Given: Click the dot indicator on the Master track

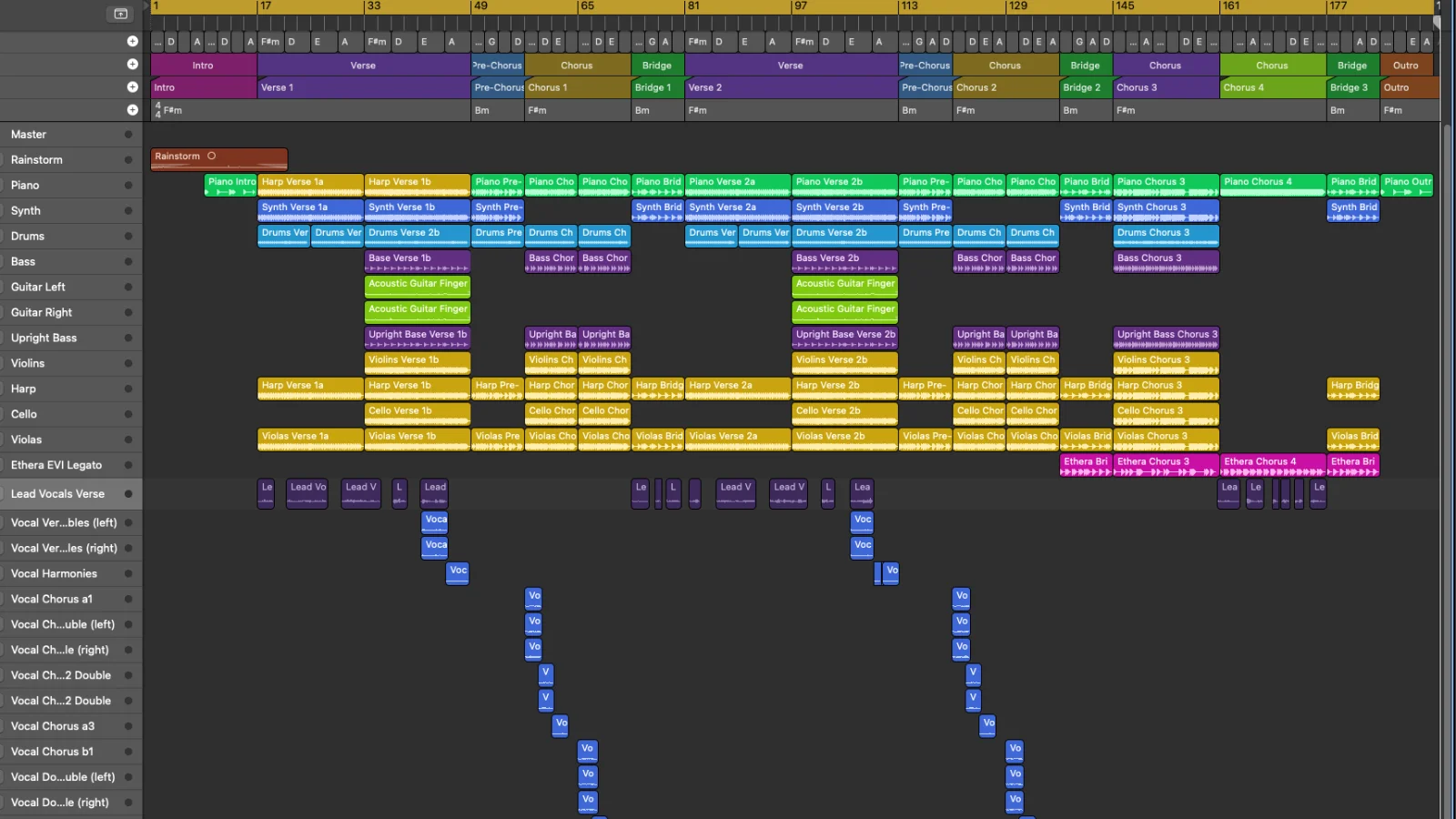Looking at the screenshot, I should pos(128,135).
